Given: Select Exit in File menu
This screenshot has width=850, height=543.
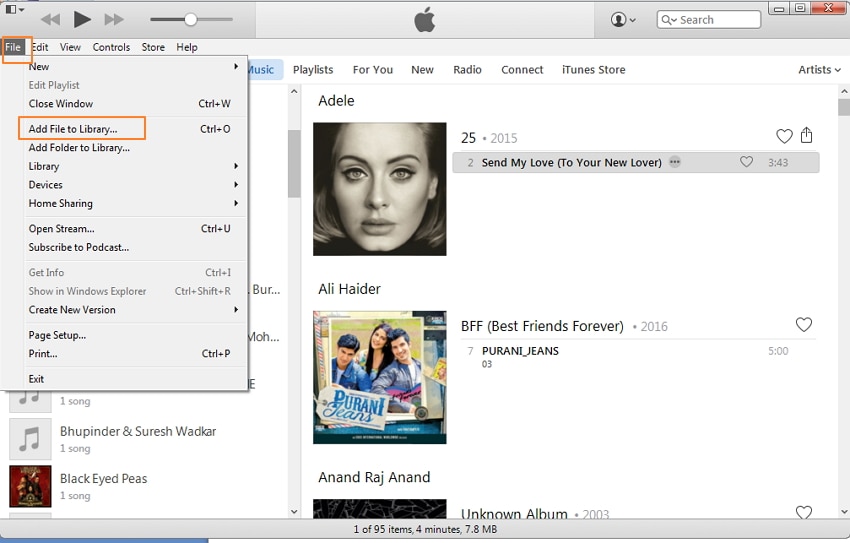Looking at the screenshot, I should 135,379.
